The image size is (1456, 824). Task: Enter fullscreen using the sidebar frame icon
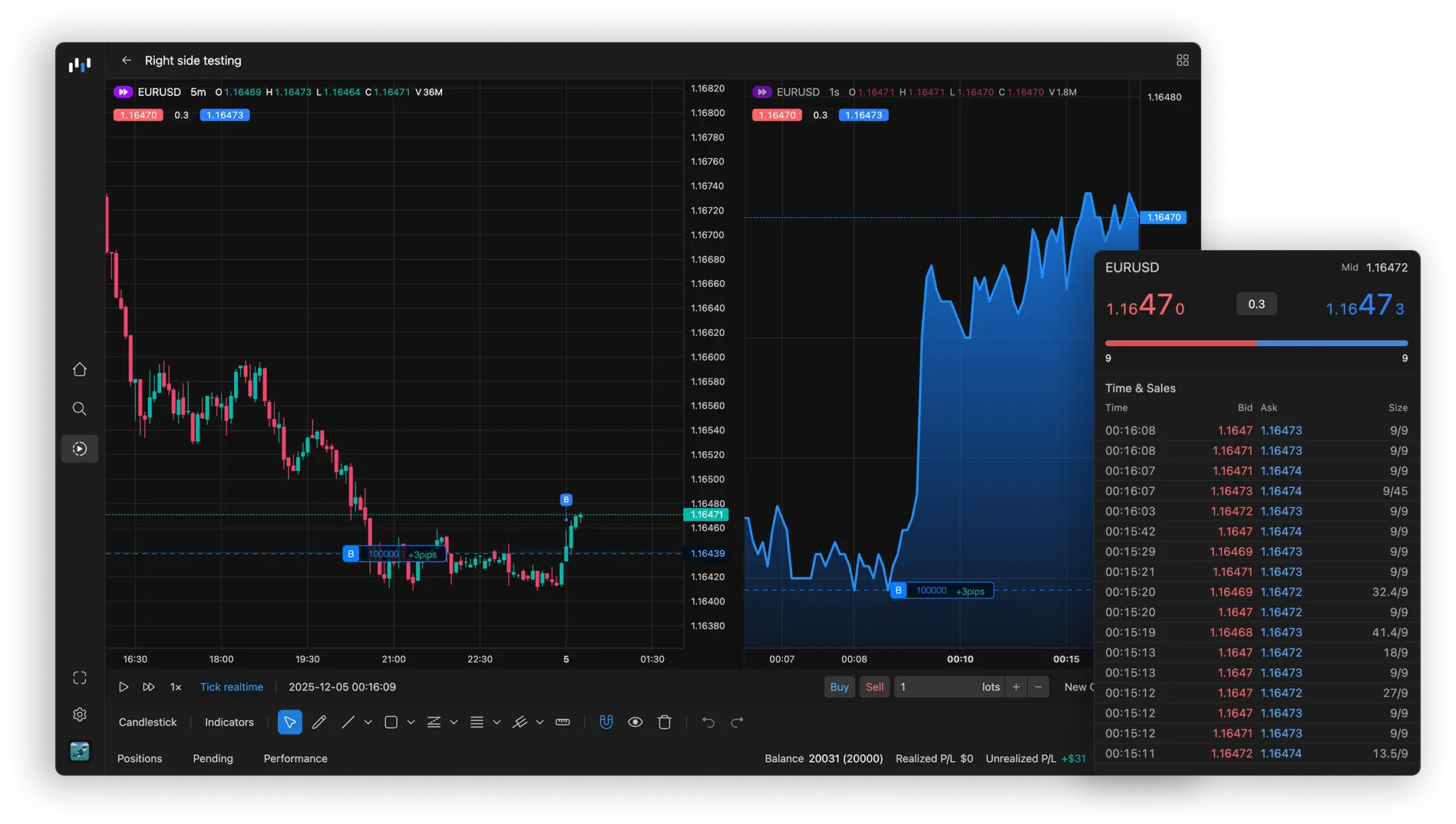click(x=80, y=678)
